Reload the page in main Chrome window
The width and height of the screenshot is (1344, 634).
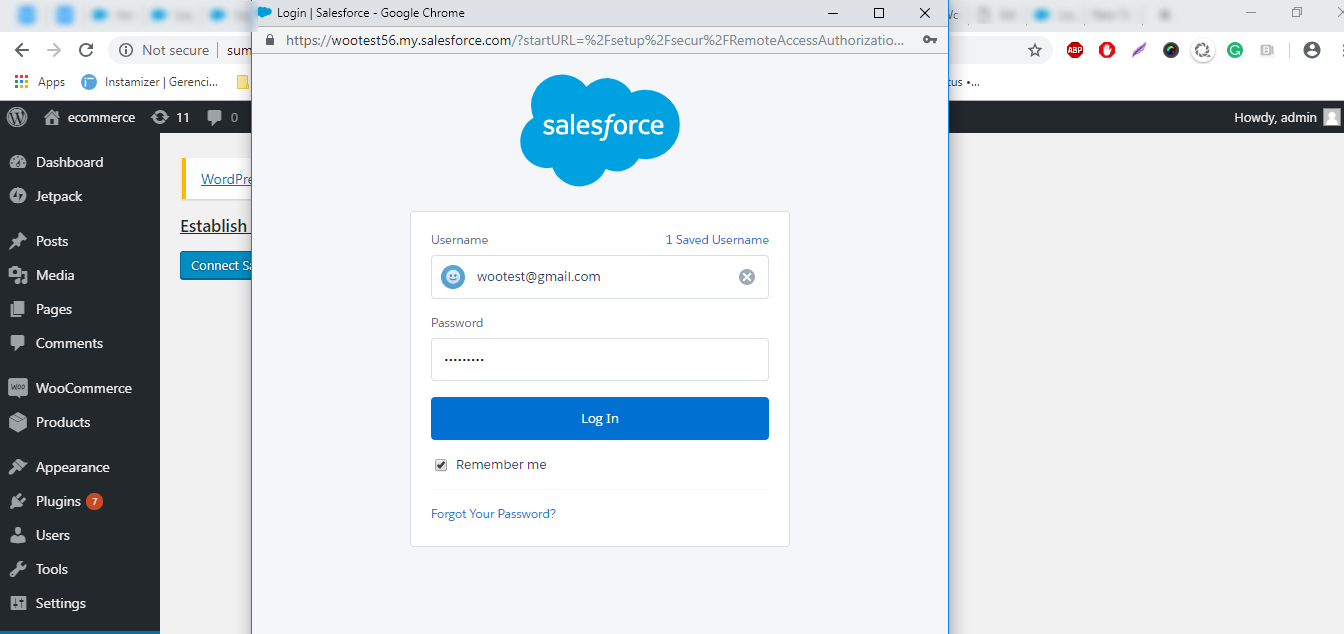[86, 50]
